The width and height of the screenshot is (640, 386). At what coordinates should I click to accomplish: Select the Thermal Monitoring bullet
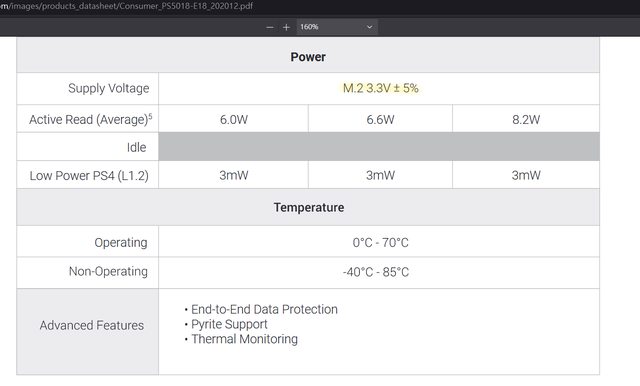[241, 339]
